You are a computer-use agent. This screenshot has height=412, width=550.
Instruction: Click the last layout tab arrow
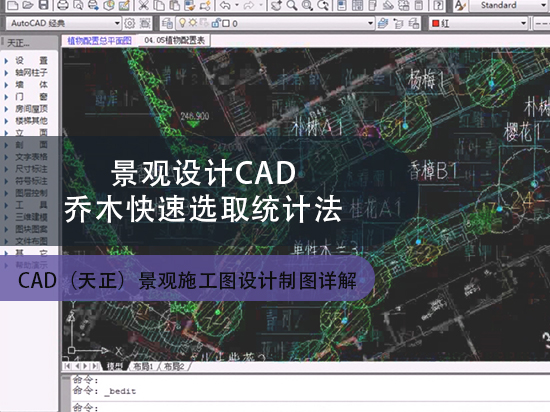[x=95, y=366]
